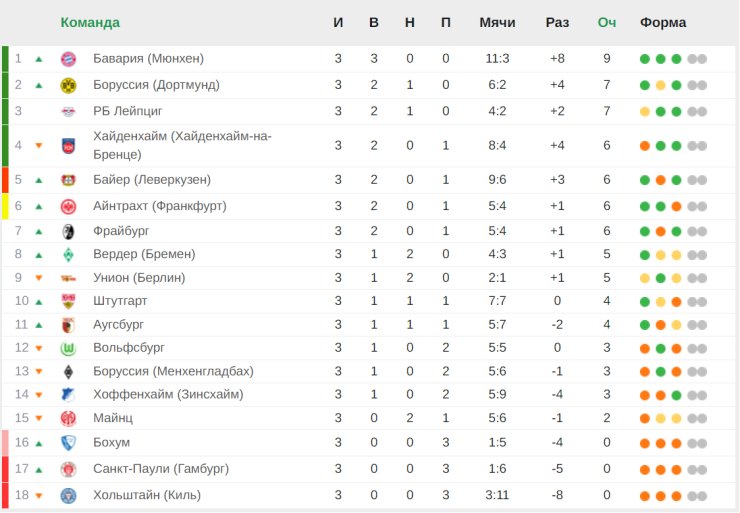740x513 pixels.
Task: Sort table by the Оч points column
Action: tap(606, 22)
